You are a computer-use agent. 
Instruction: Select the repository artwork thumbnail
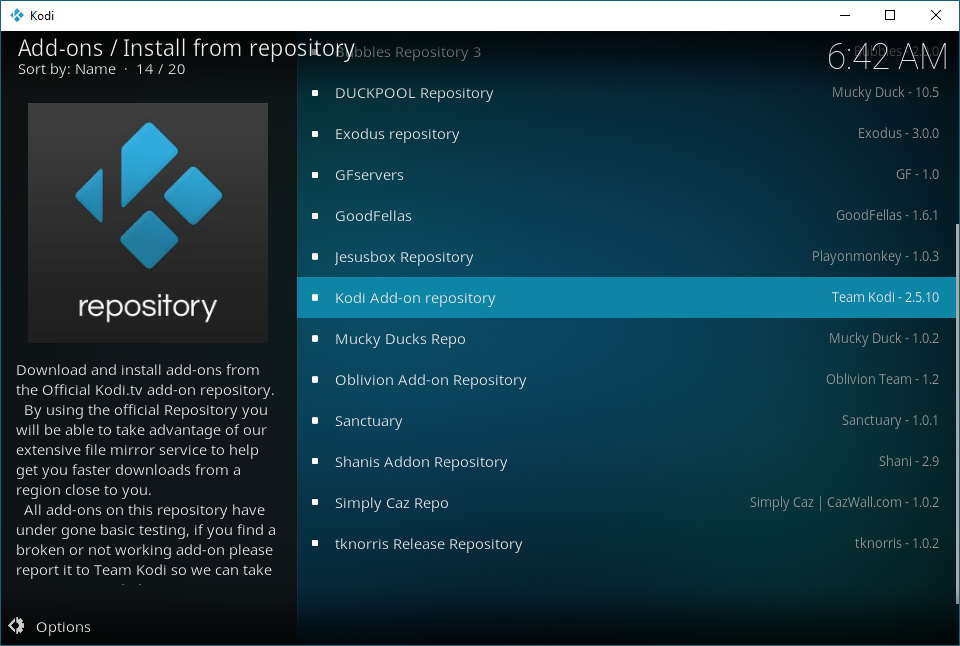point(148,223)
